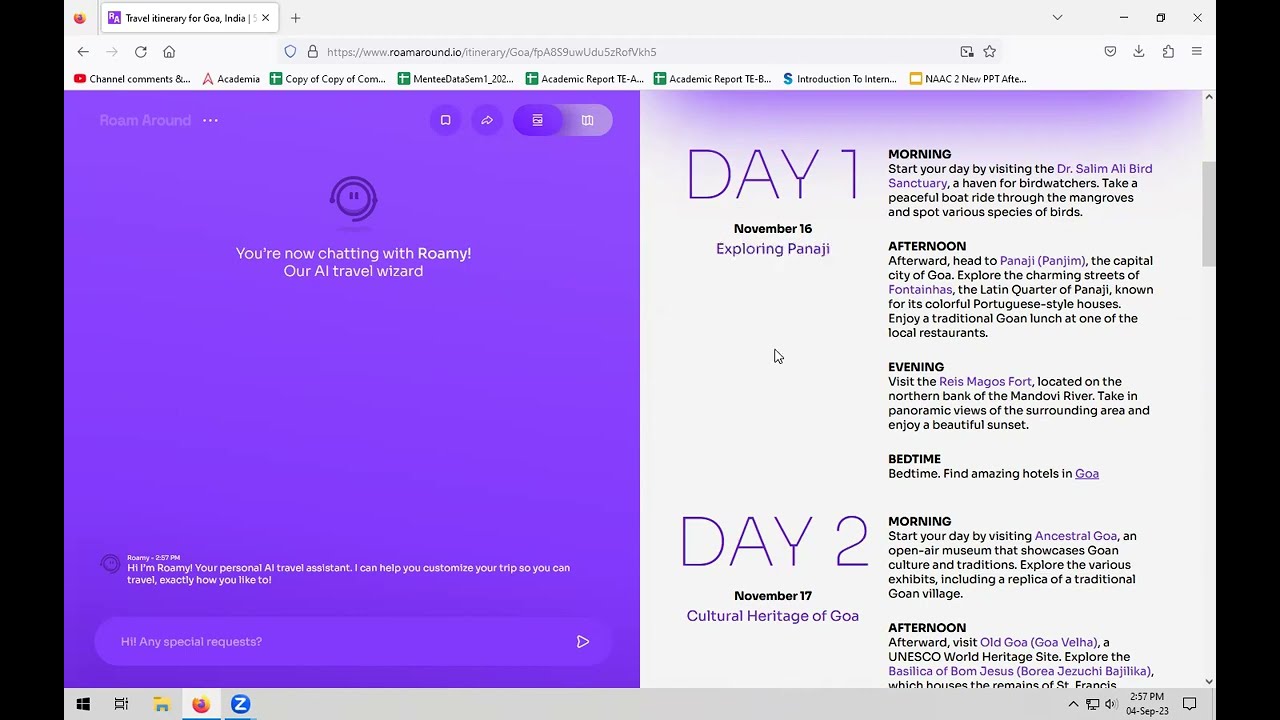Open the three-dots menu beside Roam Around

click(x=210, y=120)
